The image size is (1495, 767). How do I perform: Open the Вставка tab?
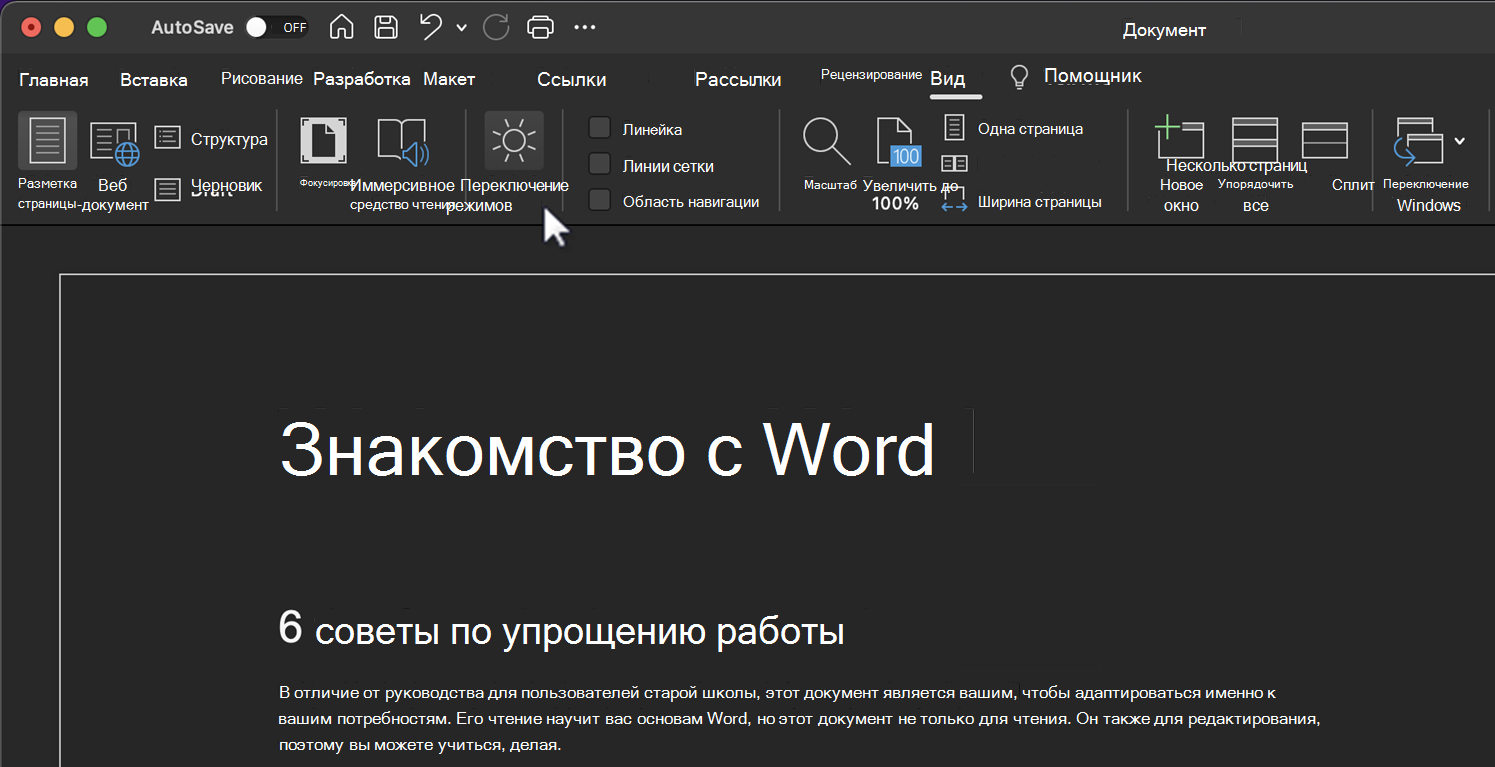pyautogui.click(x=154, y=80)
